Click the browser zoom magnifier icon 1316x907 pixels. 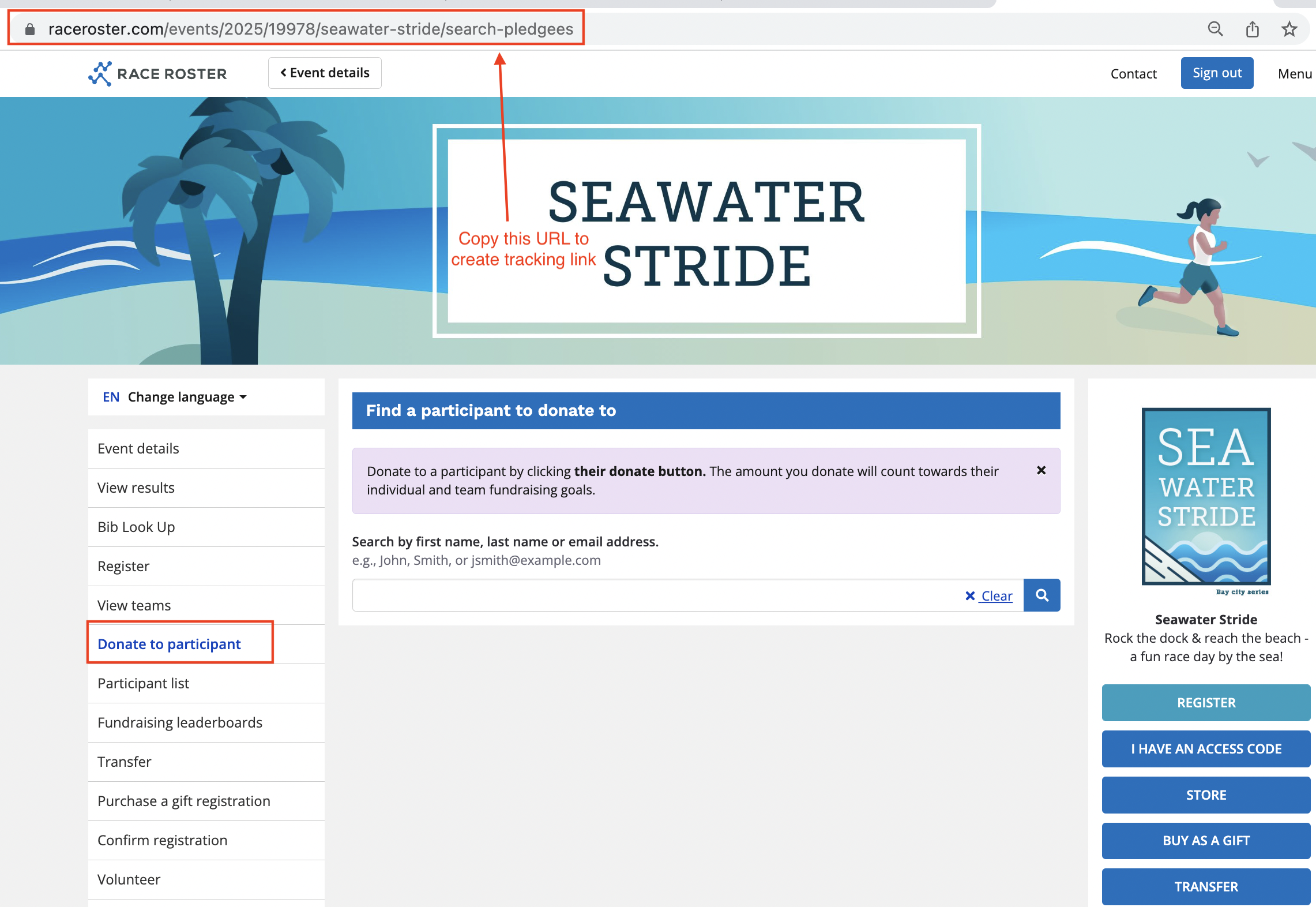click(1215, 29)
